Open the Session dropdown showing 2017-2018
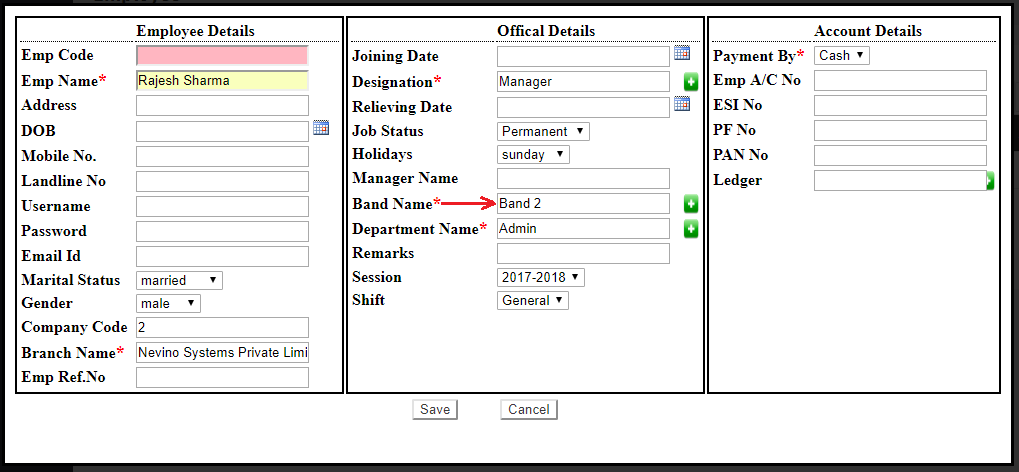The width and height of the screenshot is (1019, 472). coord(540,277)
